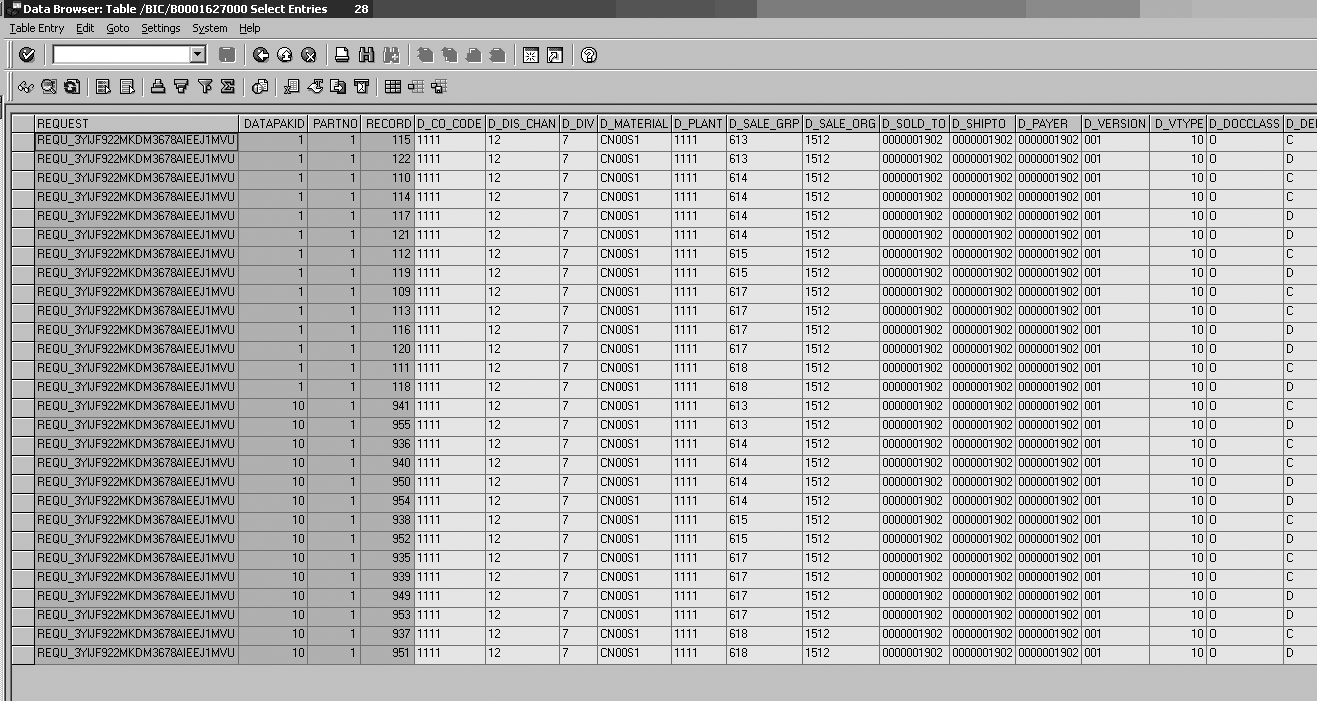Click the DATAPAKID column header
1317x701 pixels.
pyautogui.click(x=273, y=124)
